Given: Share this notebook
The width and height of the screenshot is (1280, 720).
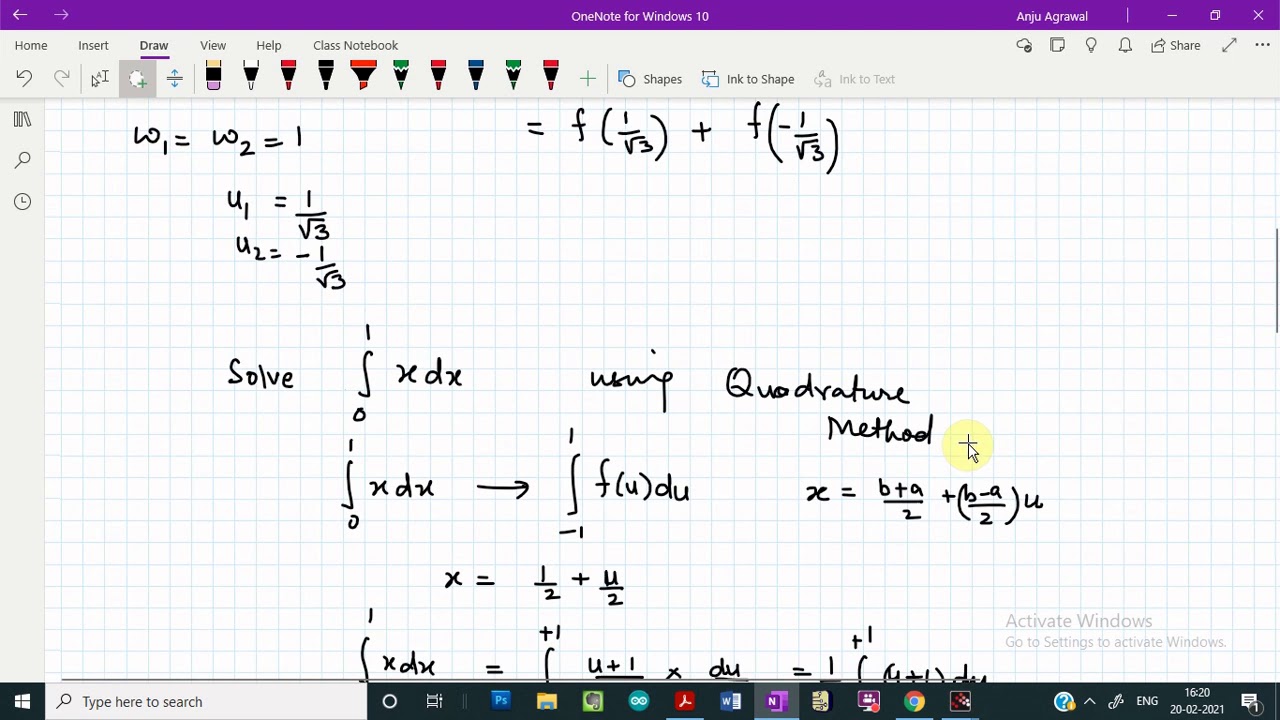Looking at the screenshot, I should coord(1175,45).
